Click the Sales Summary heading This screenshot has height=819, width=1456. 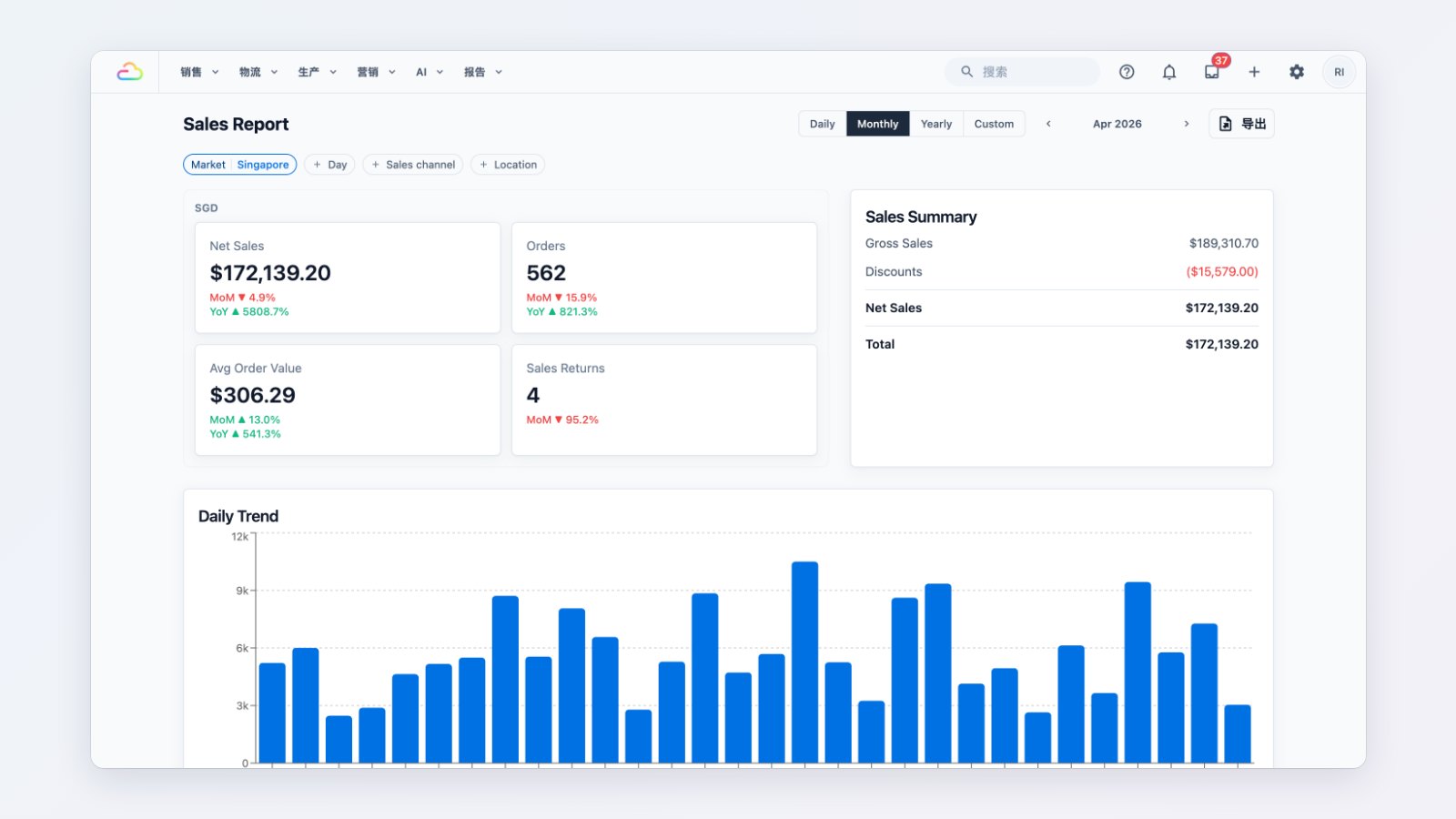[921, 217]
